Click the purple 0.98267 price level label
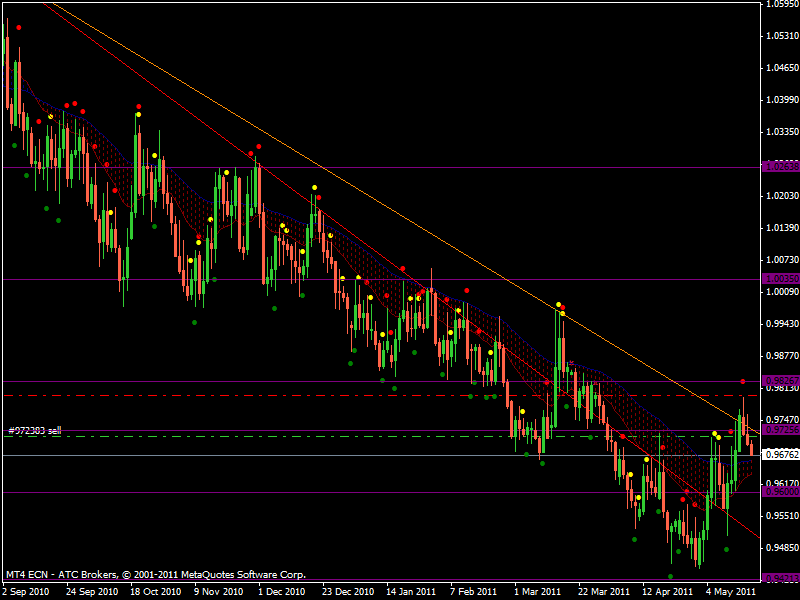 coord(781,381)
